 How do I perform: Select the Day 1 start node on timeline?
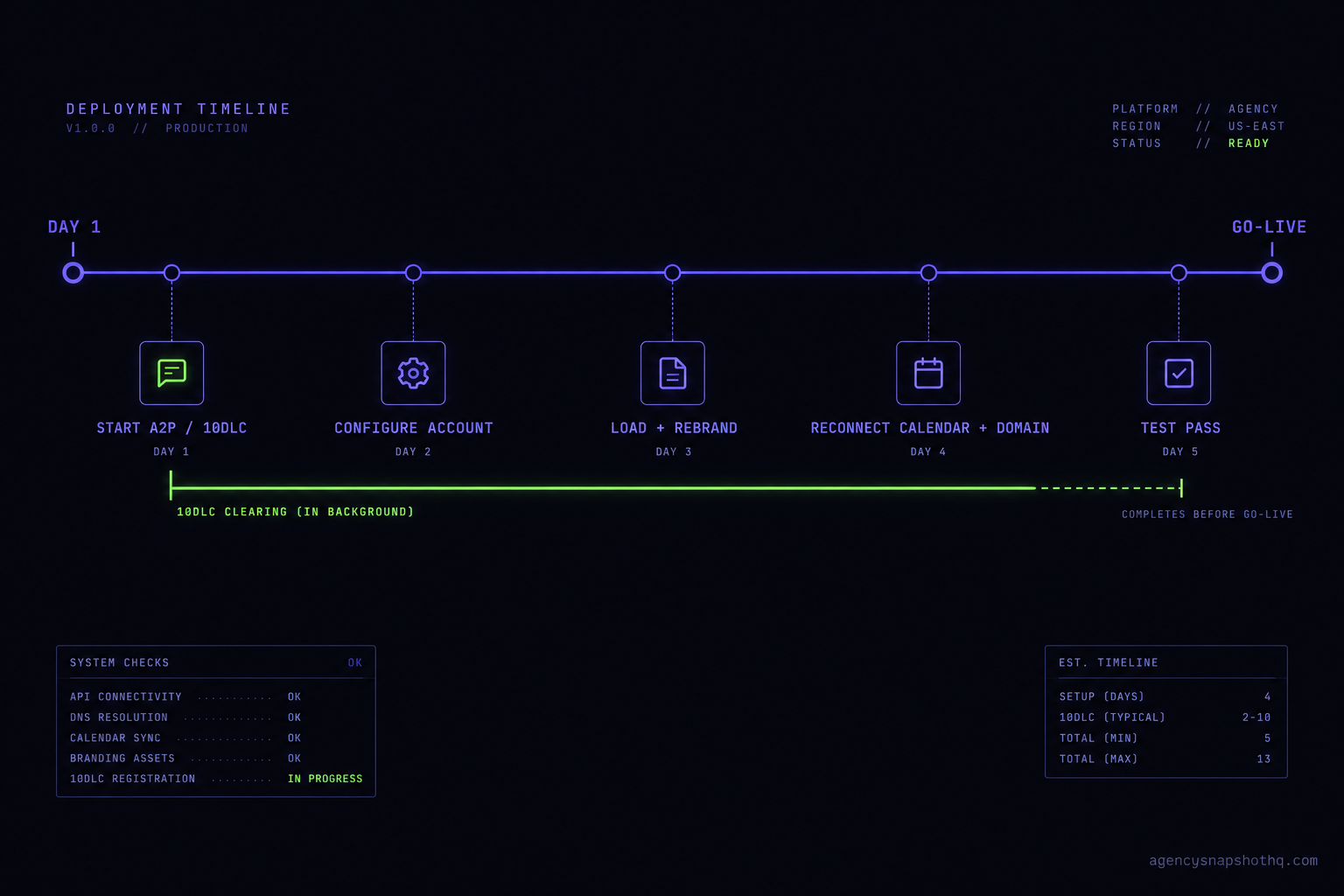pos(73,273)
